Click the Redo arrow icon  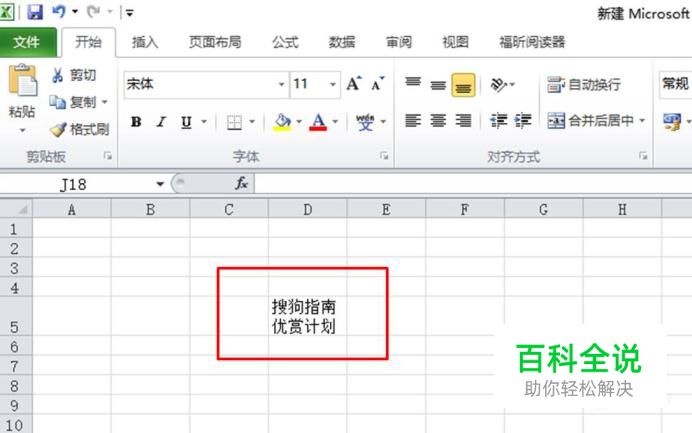93,11
